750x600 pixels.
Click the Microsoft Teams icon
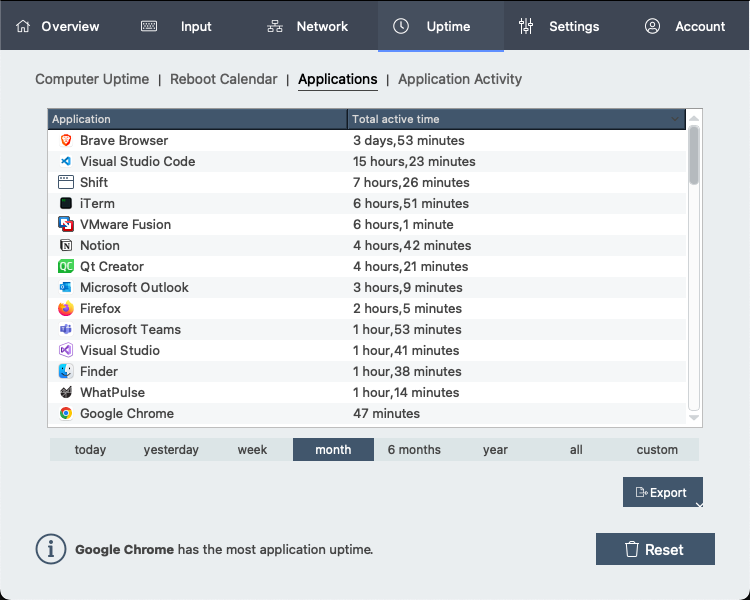66,330
